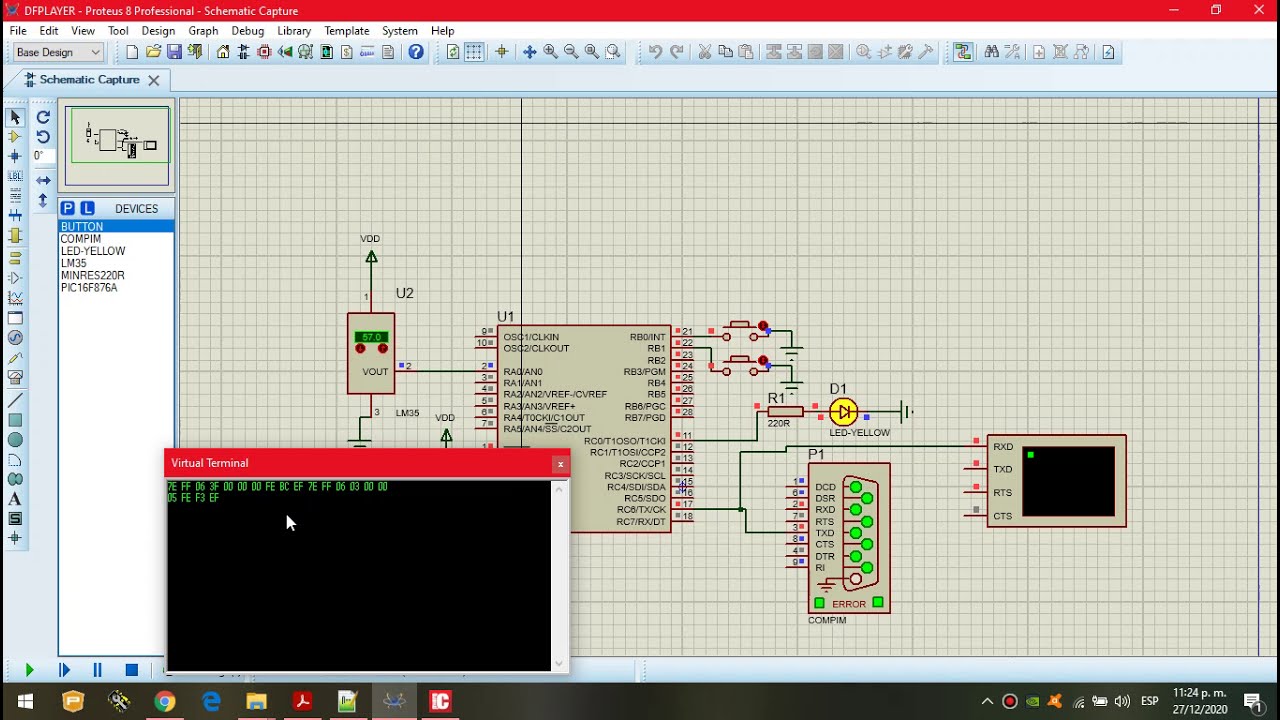The width and height of the screenshot is (1280, 720).
Task: Click the Open Project folder icon
Action: click(153, 52)
